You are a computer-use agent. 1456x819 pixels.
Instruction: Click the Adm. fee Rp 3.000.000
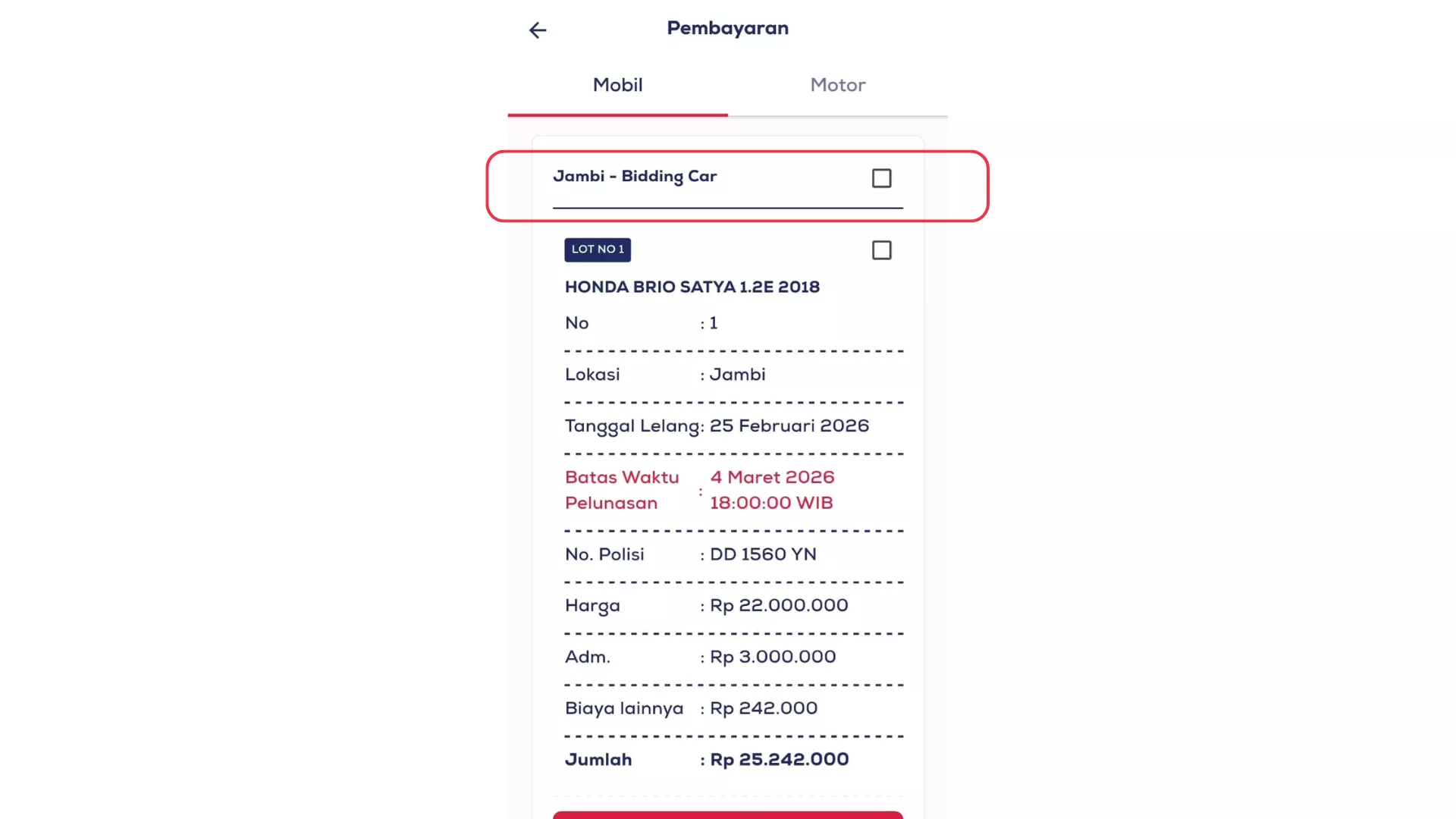click(x=773, y=657)
